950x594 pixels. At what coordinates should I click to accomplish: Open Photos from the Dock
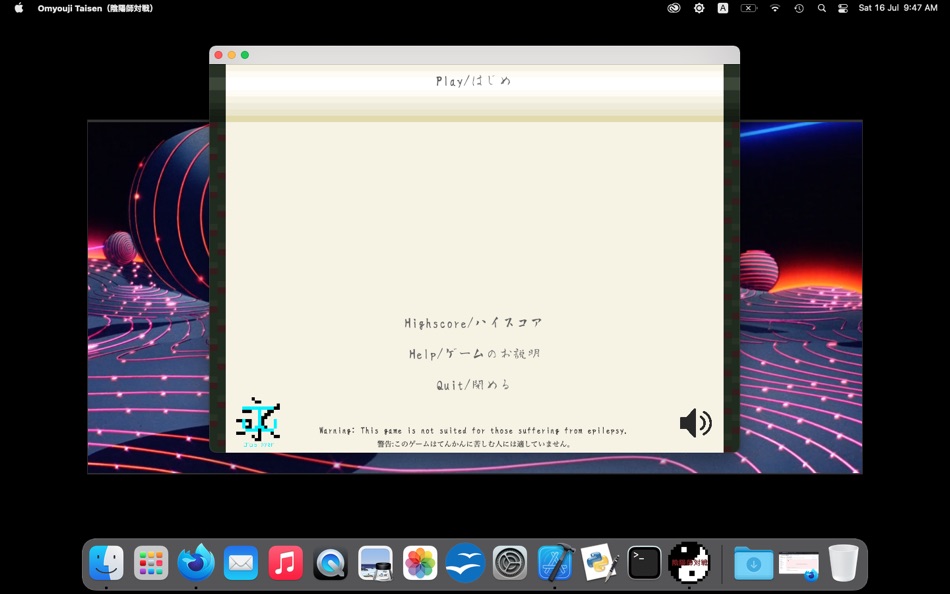tap(420, 562)
